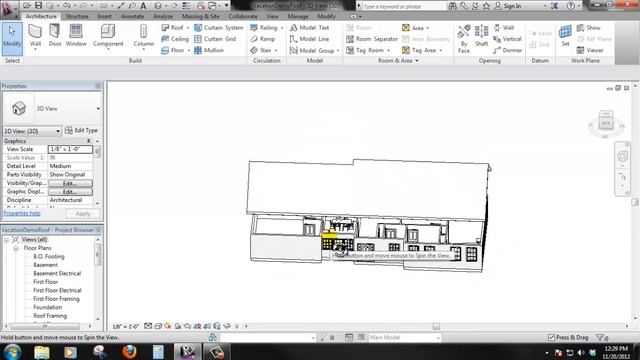The height and width of the screenshot is (360, 640).
Task: Select the Modify tool
Action: coord(12,39)
